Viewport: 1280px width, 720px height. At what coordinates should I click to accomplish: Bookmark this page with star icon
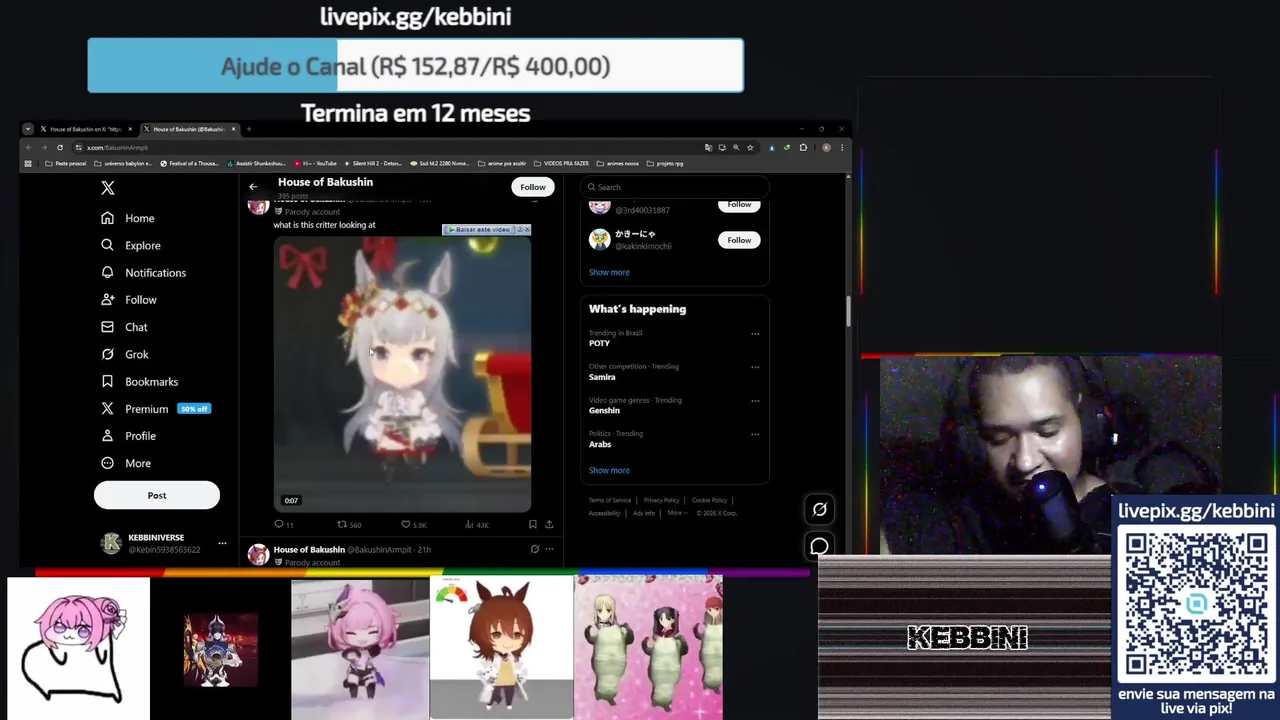point(750,147)
